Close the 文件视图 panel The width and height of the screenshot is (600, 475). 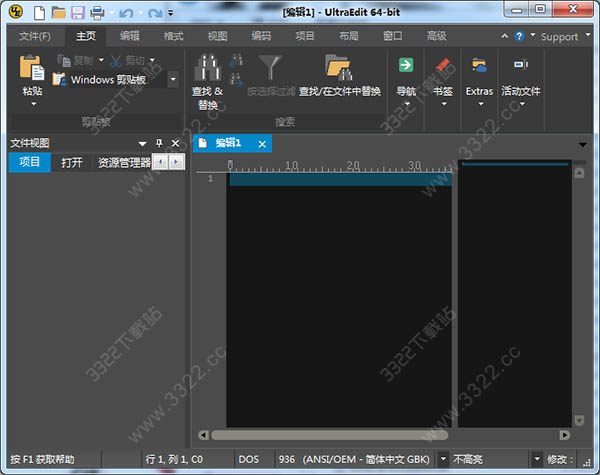click(175, 143)
